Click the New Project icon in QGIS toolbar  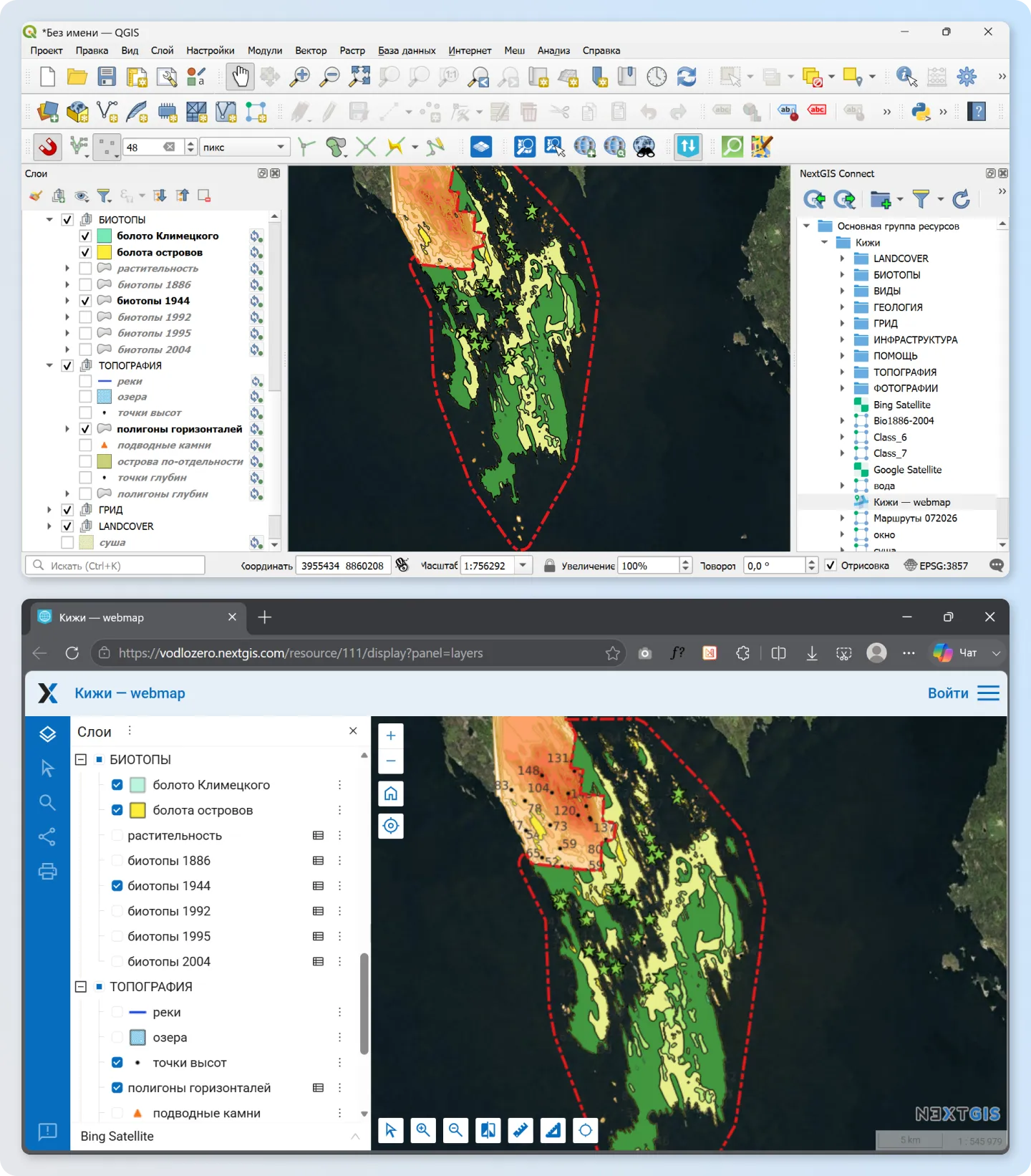click(48, 77)
